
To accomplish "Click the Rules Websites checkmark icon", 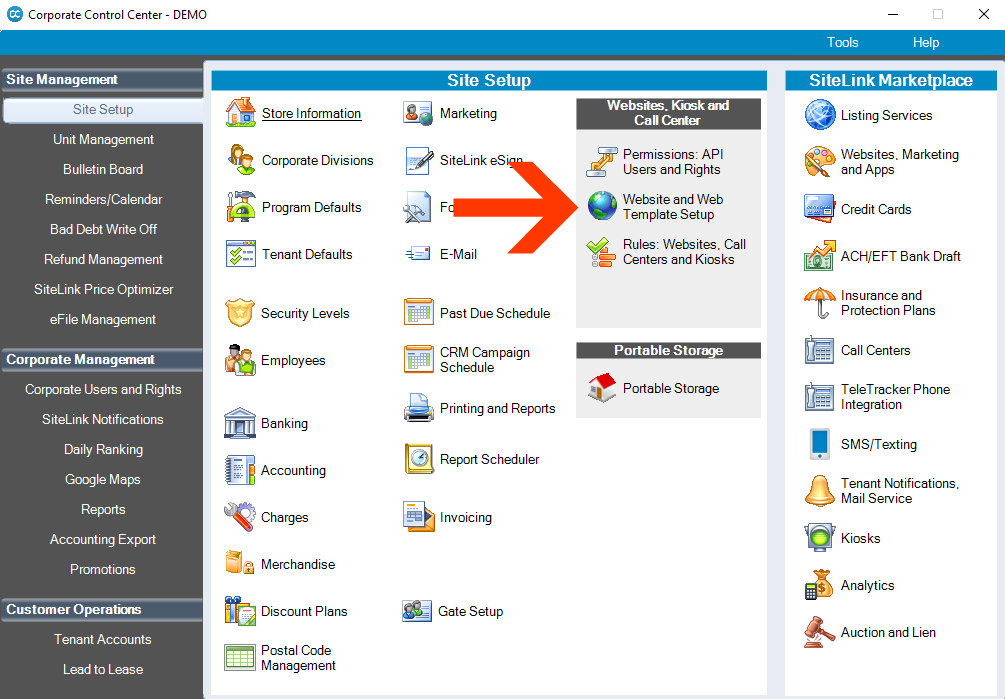I will click(x=601, y=252).
